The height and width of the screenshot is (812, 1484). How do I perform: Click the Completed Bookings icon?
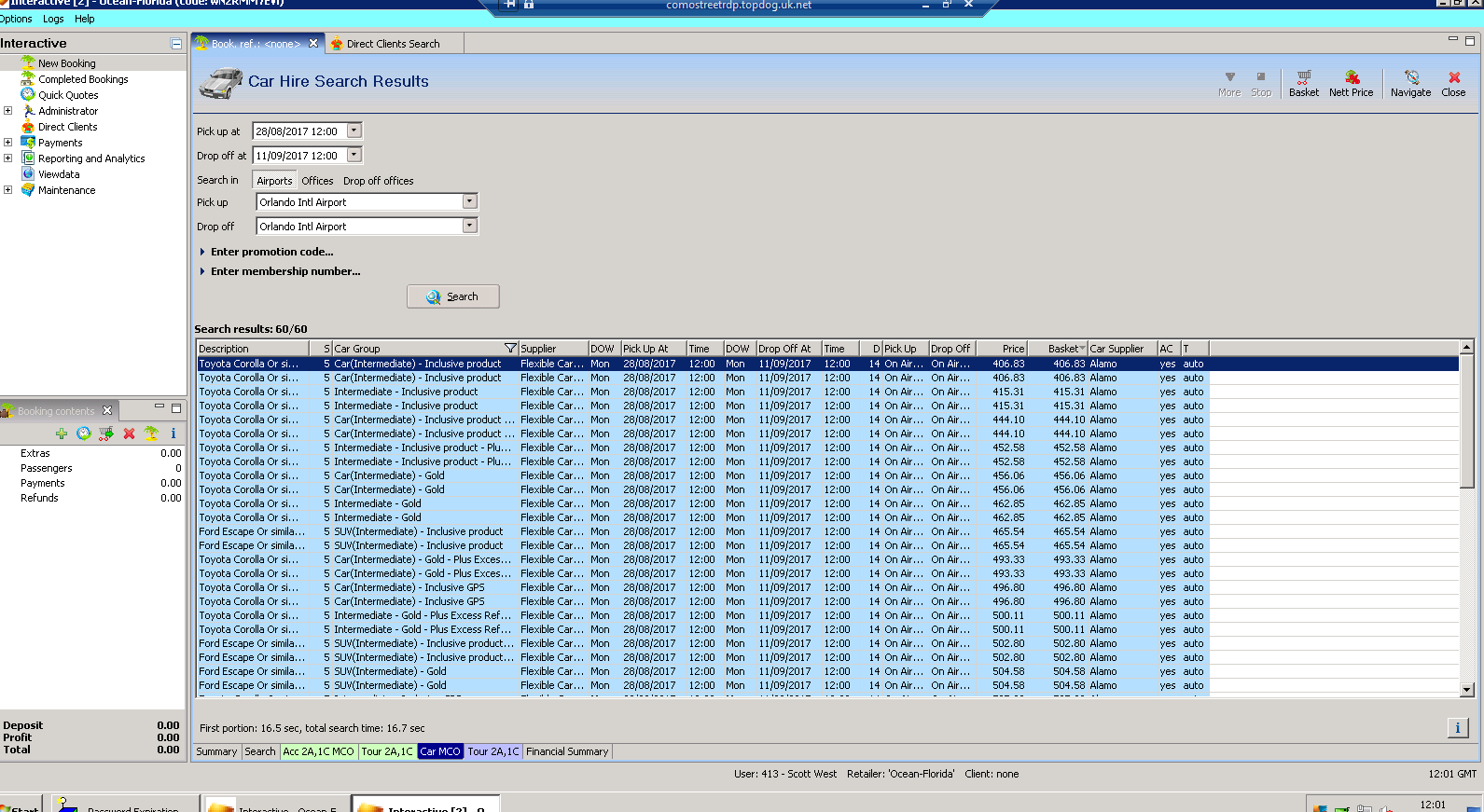[28, 78]
